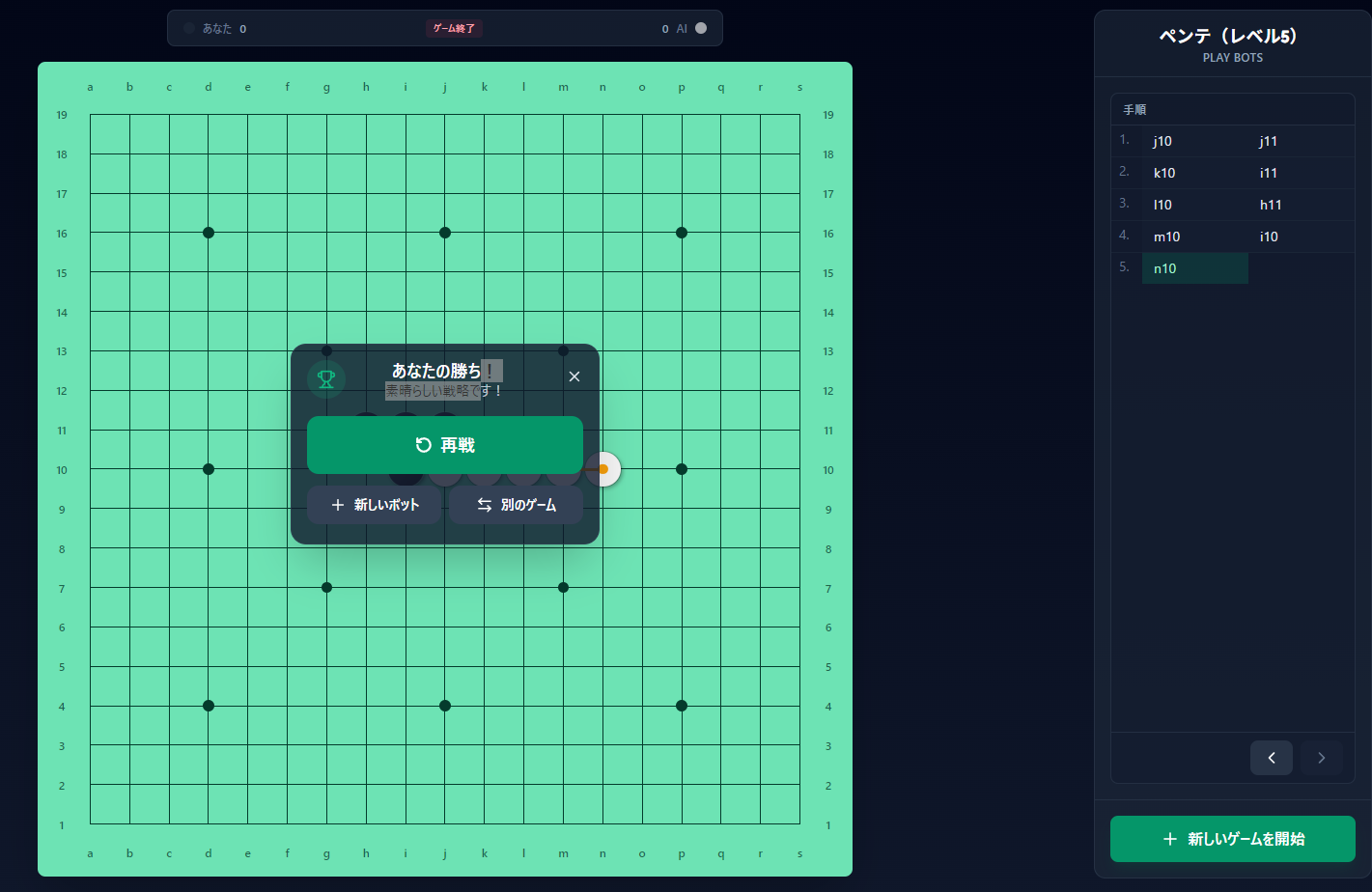The height and width of the screenshot is (892, 1372).
Task: Close the victory dialog with X
Action: pos(574,376)
